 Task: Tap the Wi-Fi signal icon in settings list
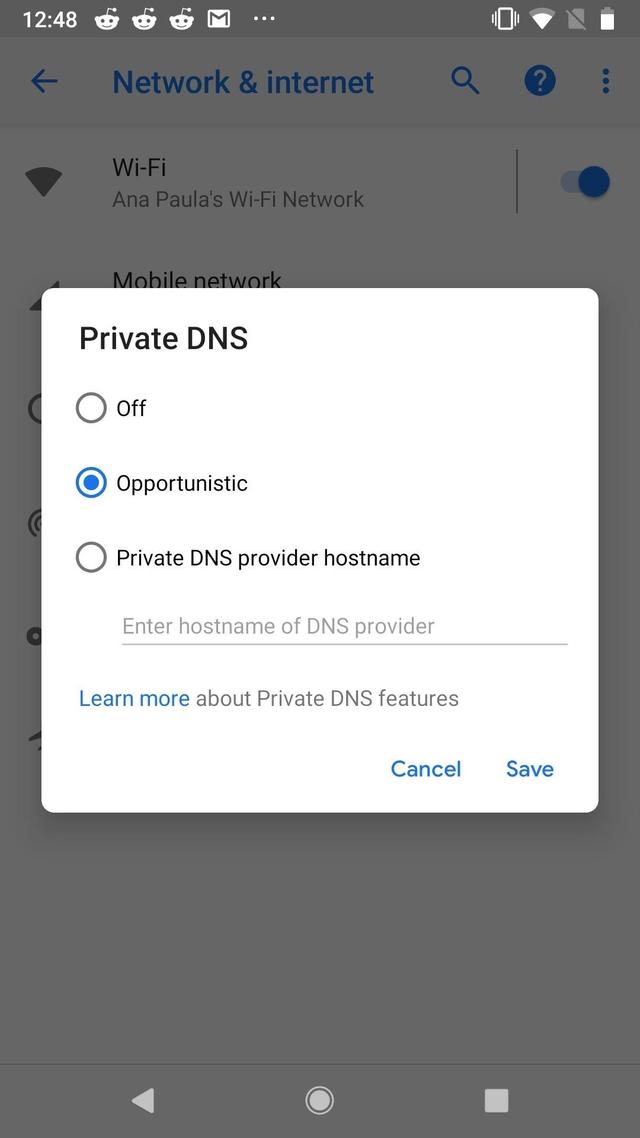point(44,182)
